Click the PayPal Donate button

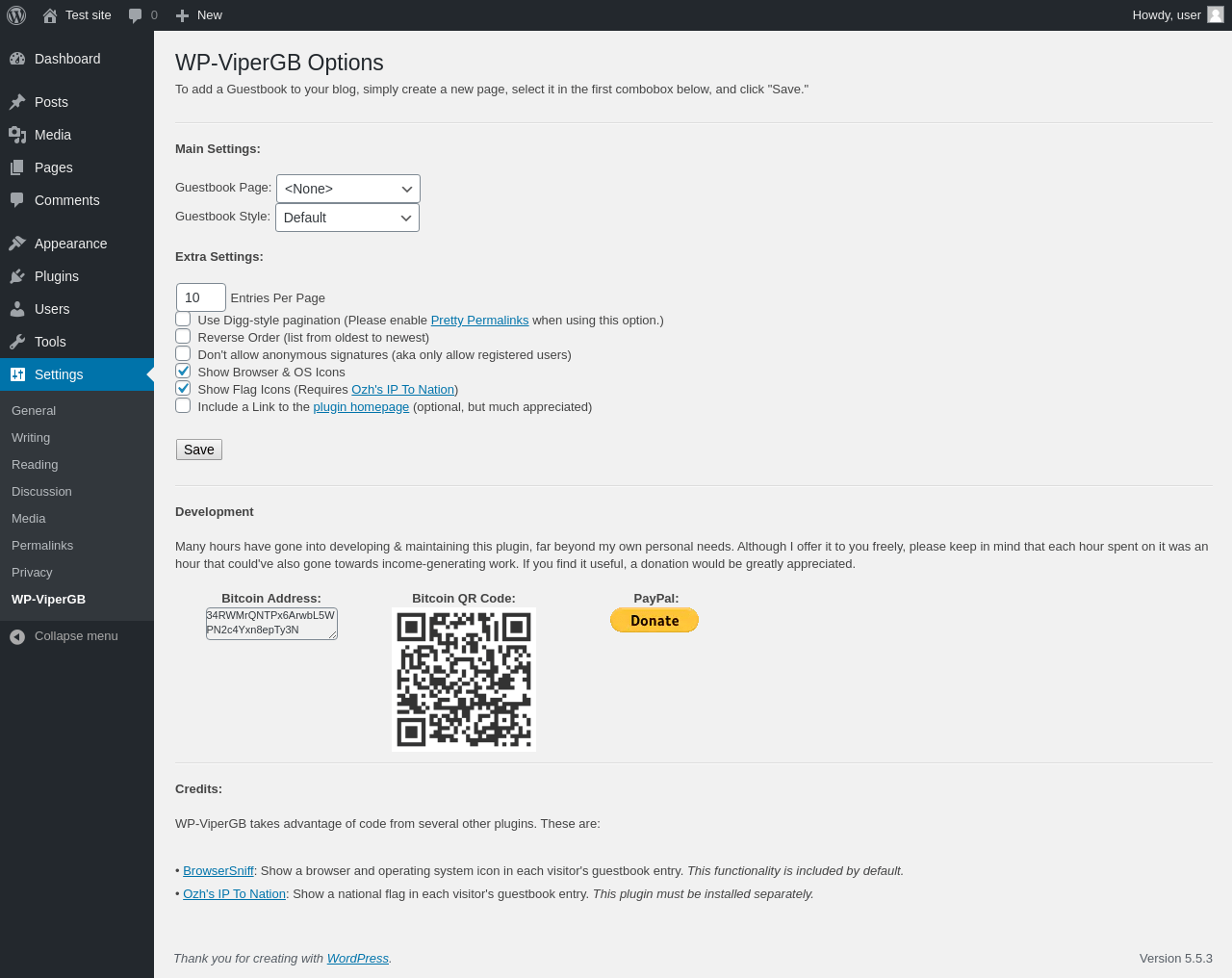(654, 621)
